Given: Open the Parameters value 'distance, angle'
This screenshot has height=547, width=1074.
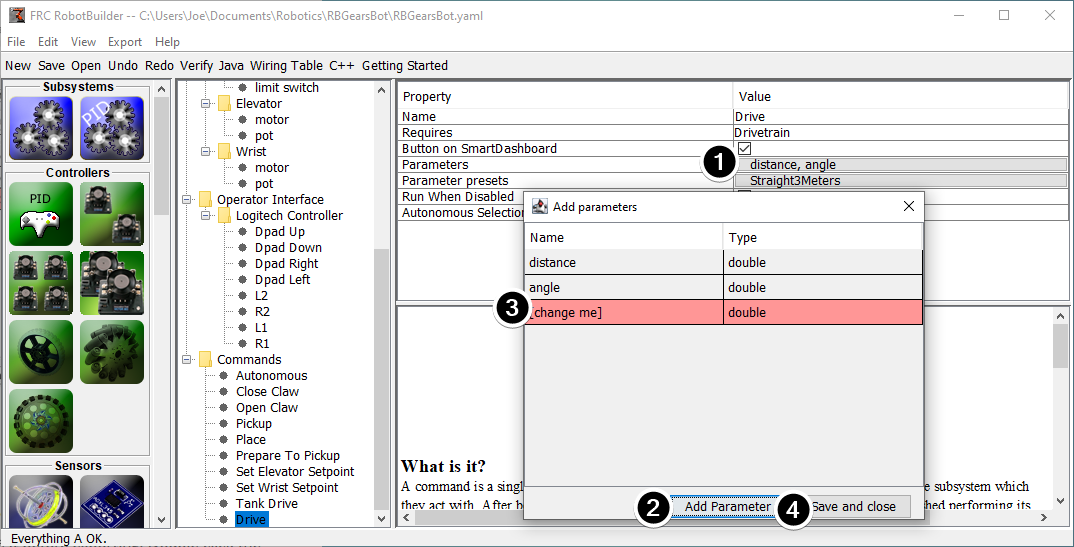Looking at the screenshot, I should 901,165.
